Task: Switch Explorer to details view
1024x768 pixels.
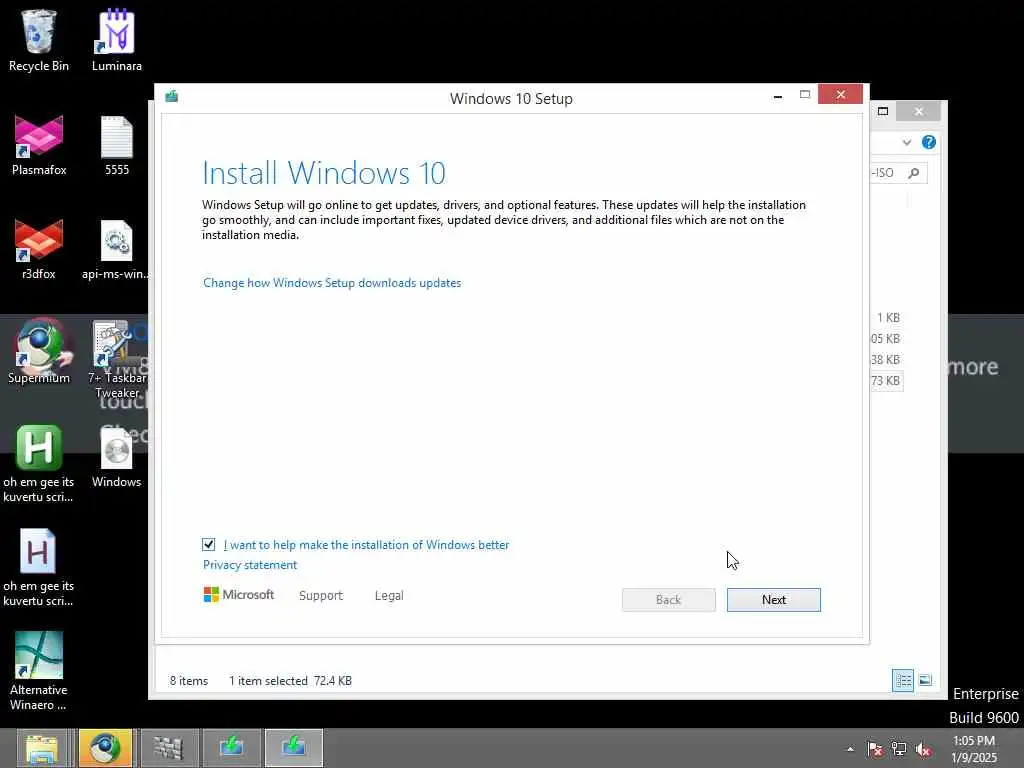Action: click(x=903, y=680)
